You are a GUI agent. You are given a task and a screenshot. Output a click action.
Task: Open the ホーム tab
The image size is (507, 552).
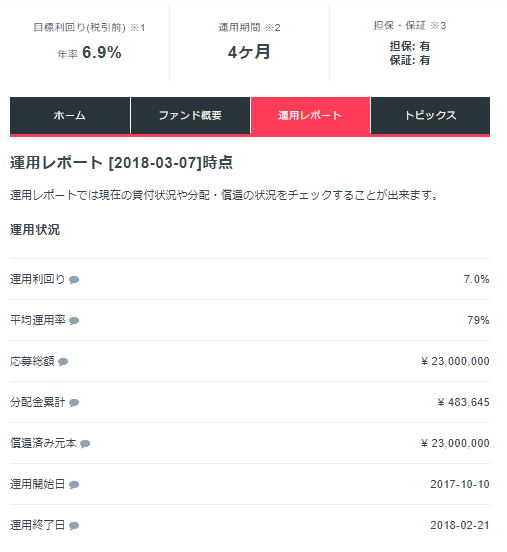coord(70,115)
